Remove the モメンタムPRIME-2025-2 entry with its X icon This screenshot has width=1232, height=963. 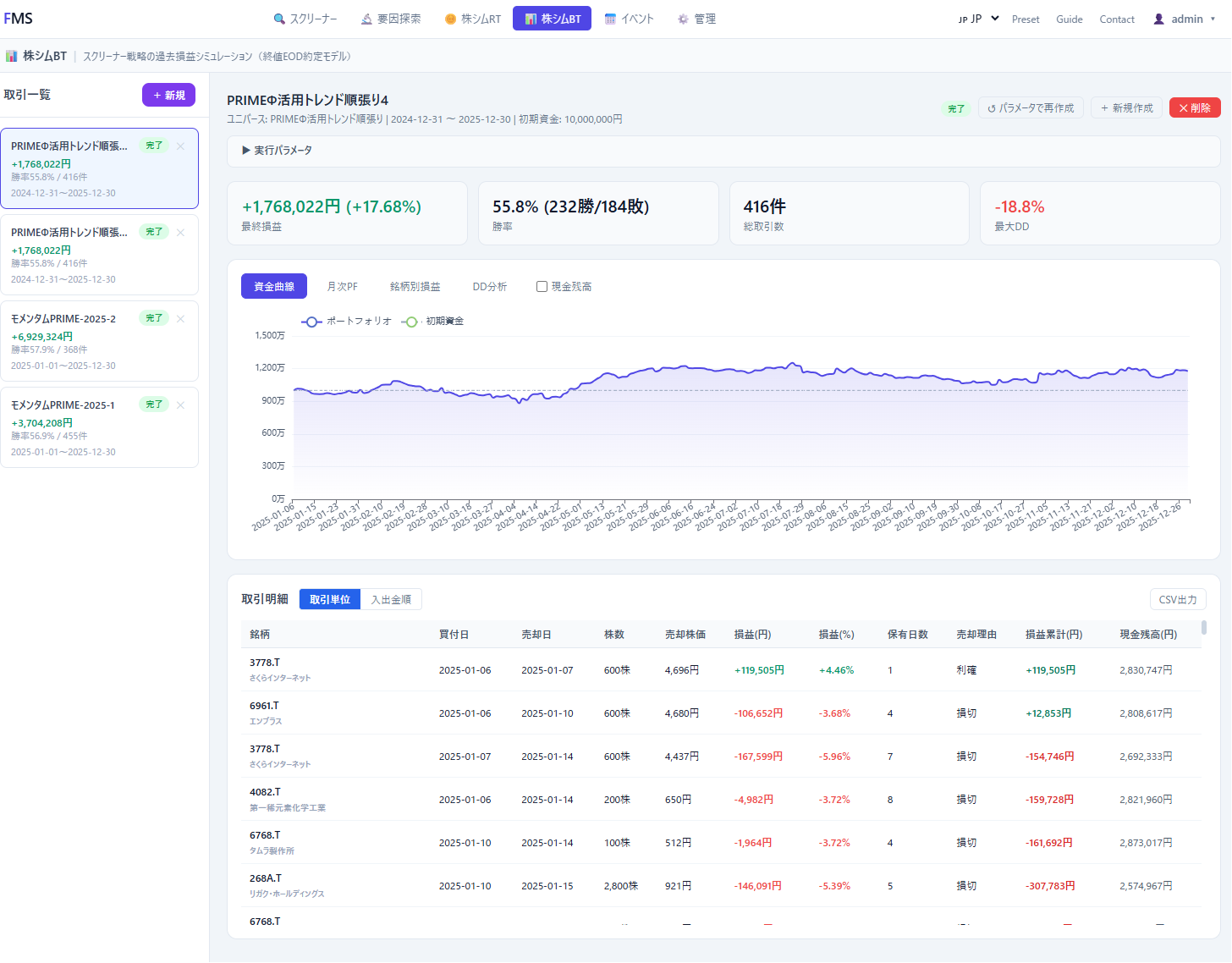180,319
